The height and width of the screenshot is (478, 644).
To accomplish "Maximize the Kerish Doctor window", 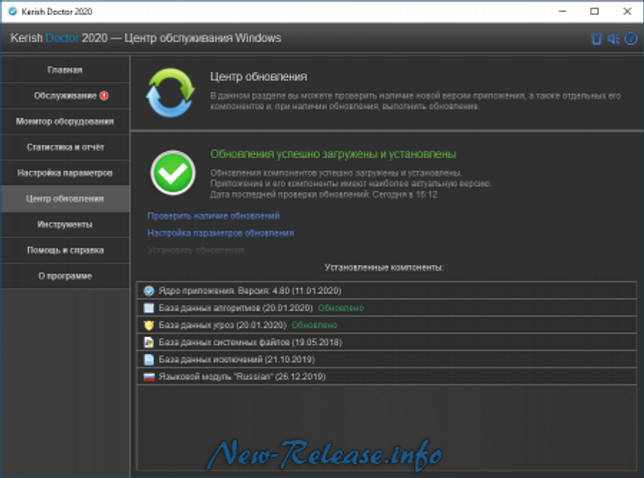I will [x=594, y=11].
